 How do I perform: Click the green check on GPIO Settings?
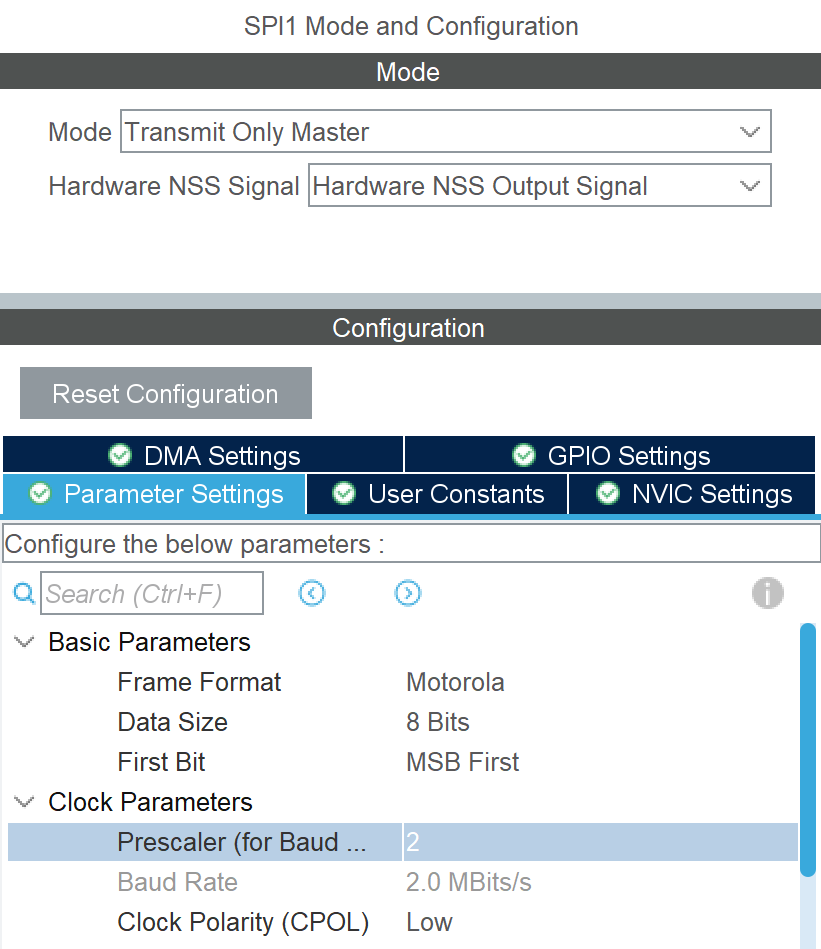(524, 455)
